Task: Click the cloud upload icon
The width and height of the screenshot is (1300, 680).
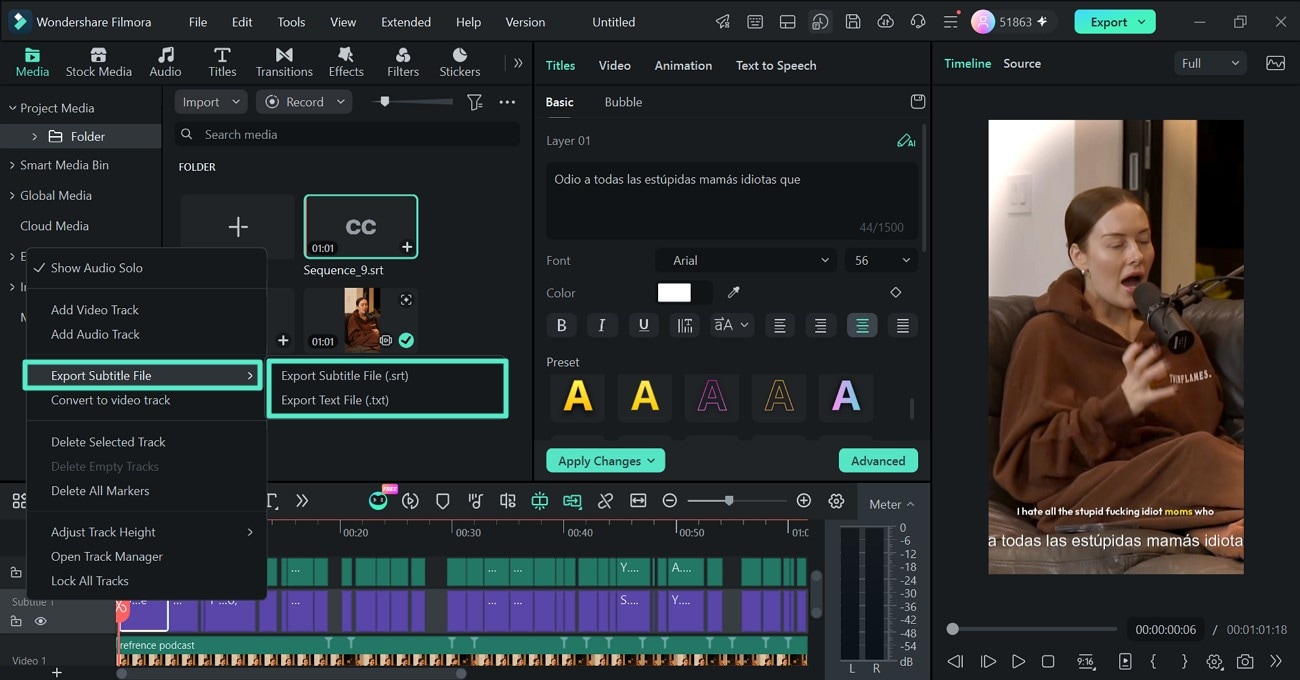Action: [885, 22]
